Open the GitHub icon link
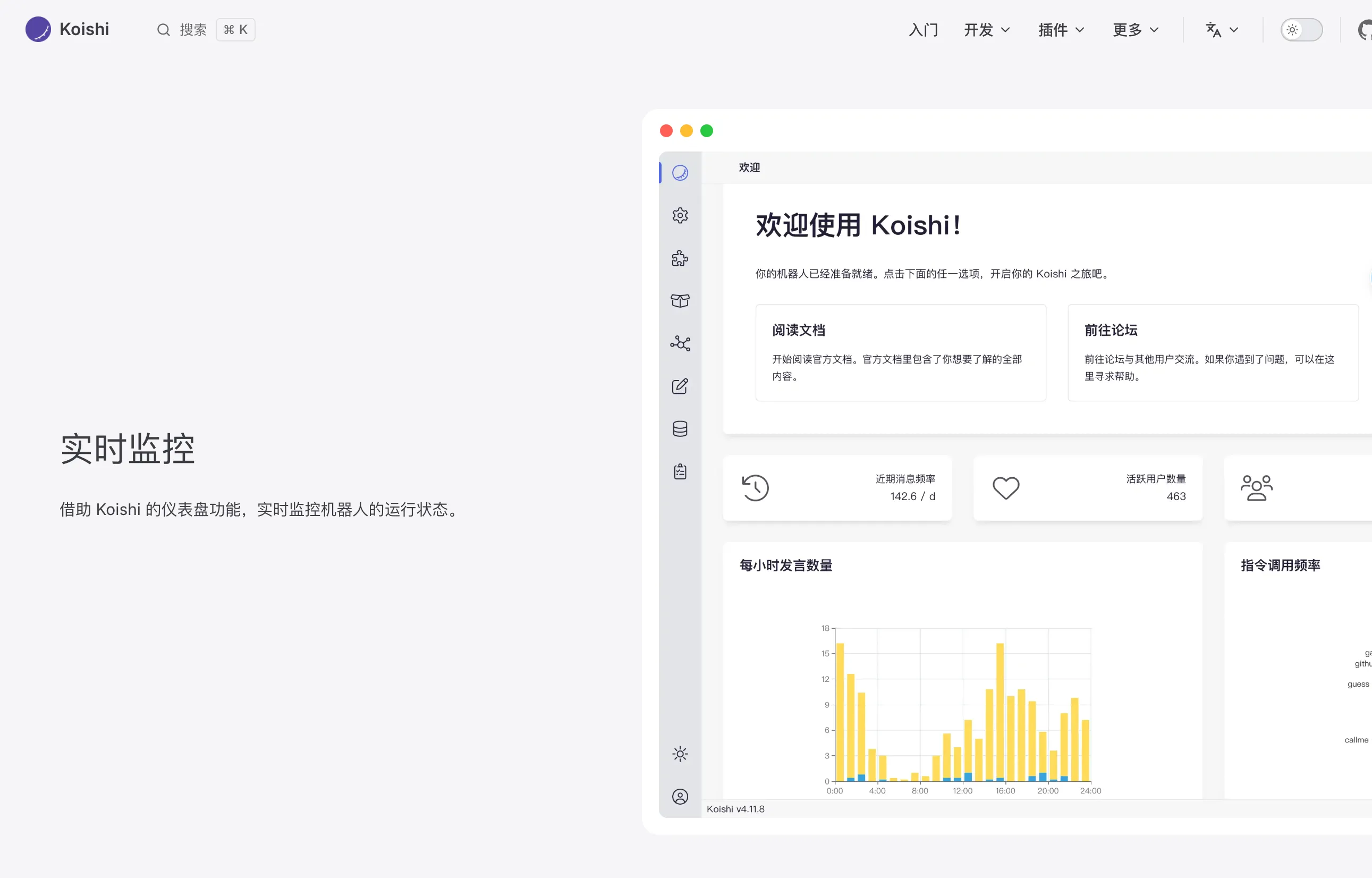 tap(1365, 30)
